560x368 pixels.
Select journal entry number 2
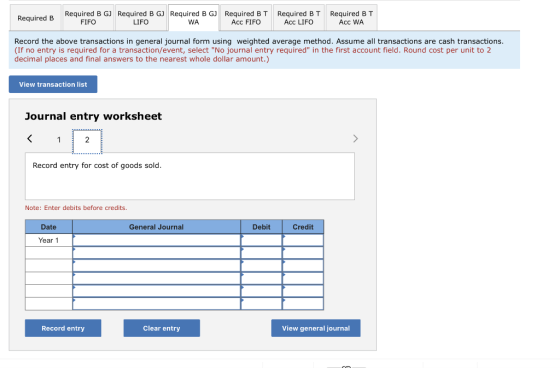click(x=87, y=141)
